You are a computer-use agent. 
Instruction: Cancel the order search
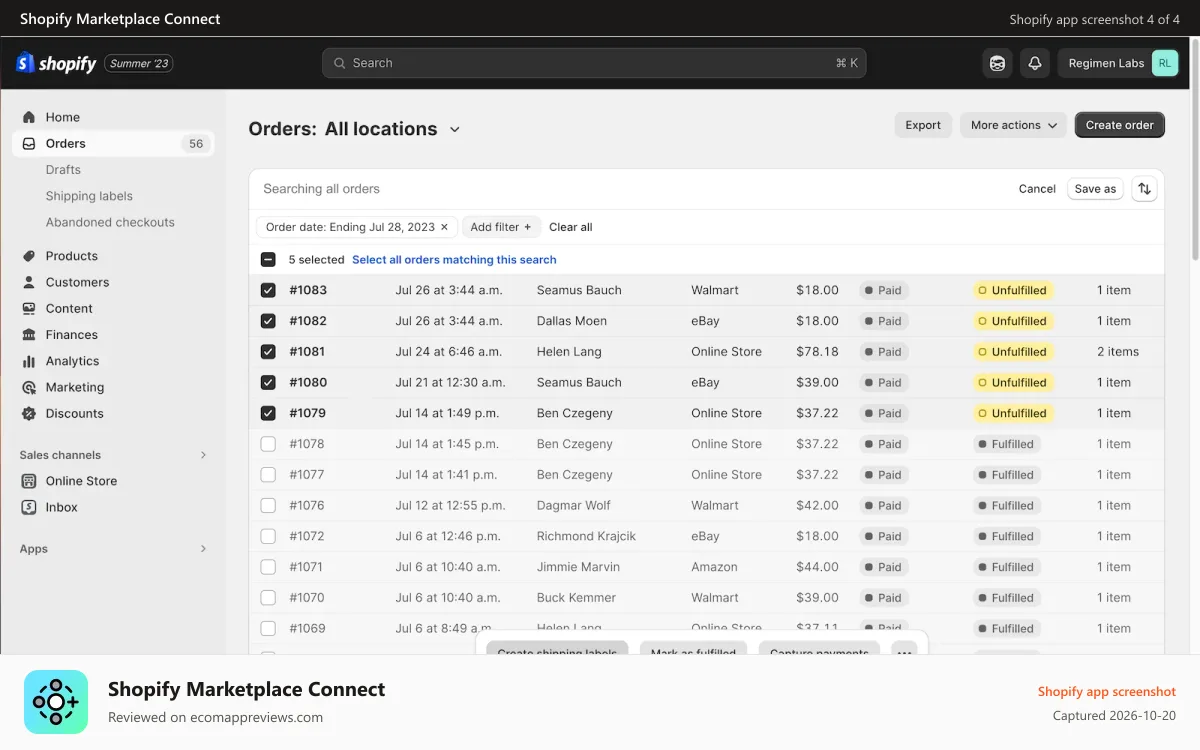click(x=1037, y=189)
